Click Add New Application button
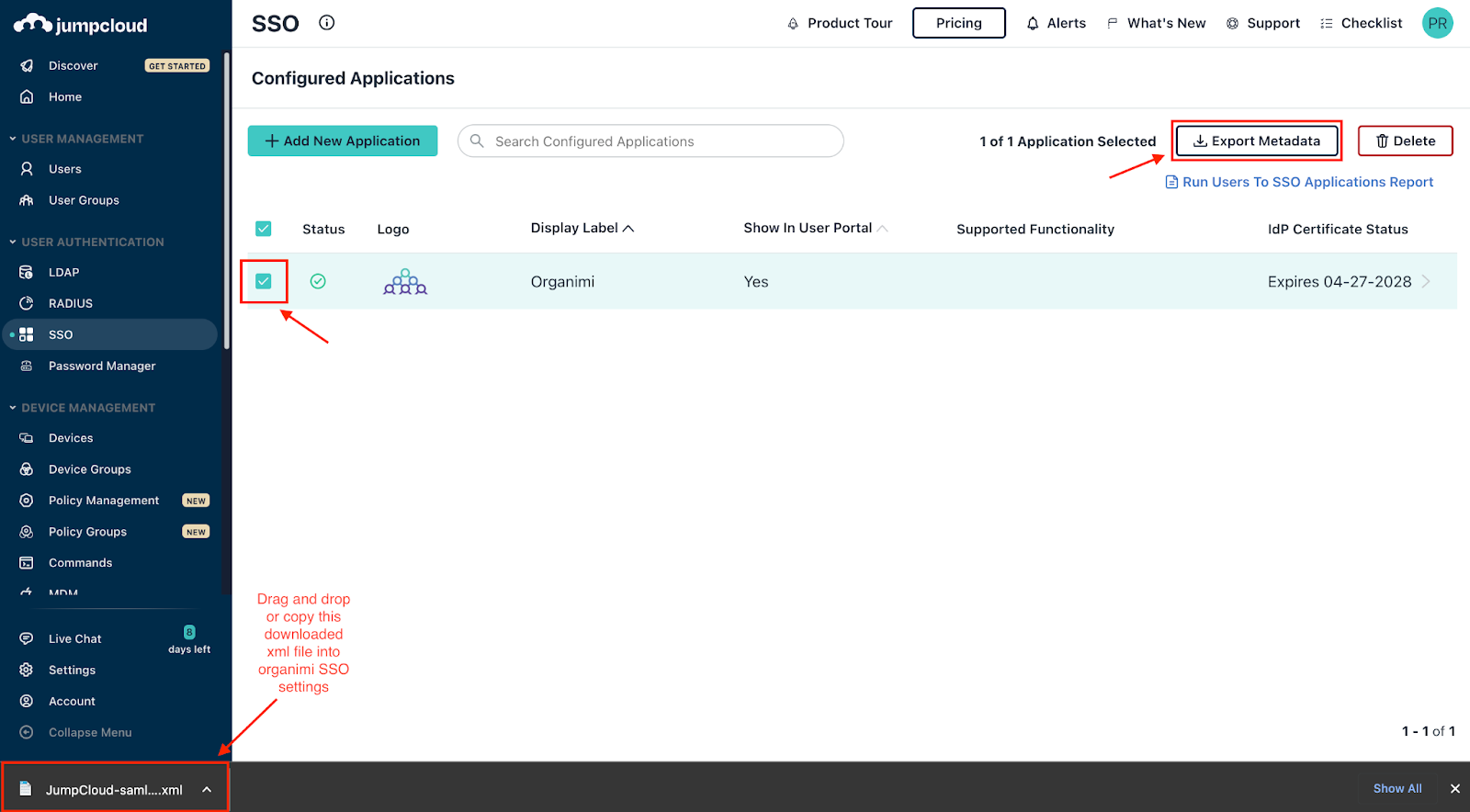The image size is (1470, 812). pyautogui.click(x=343, y=141)
